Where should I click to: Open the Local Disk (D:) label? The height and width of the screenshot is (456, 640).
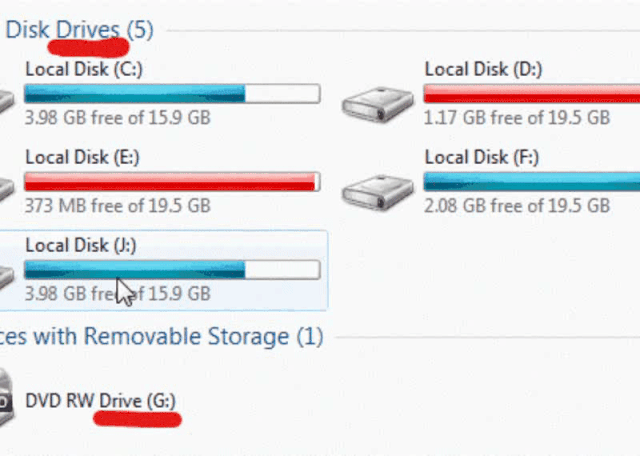coord(483,69)
